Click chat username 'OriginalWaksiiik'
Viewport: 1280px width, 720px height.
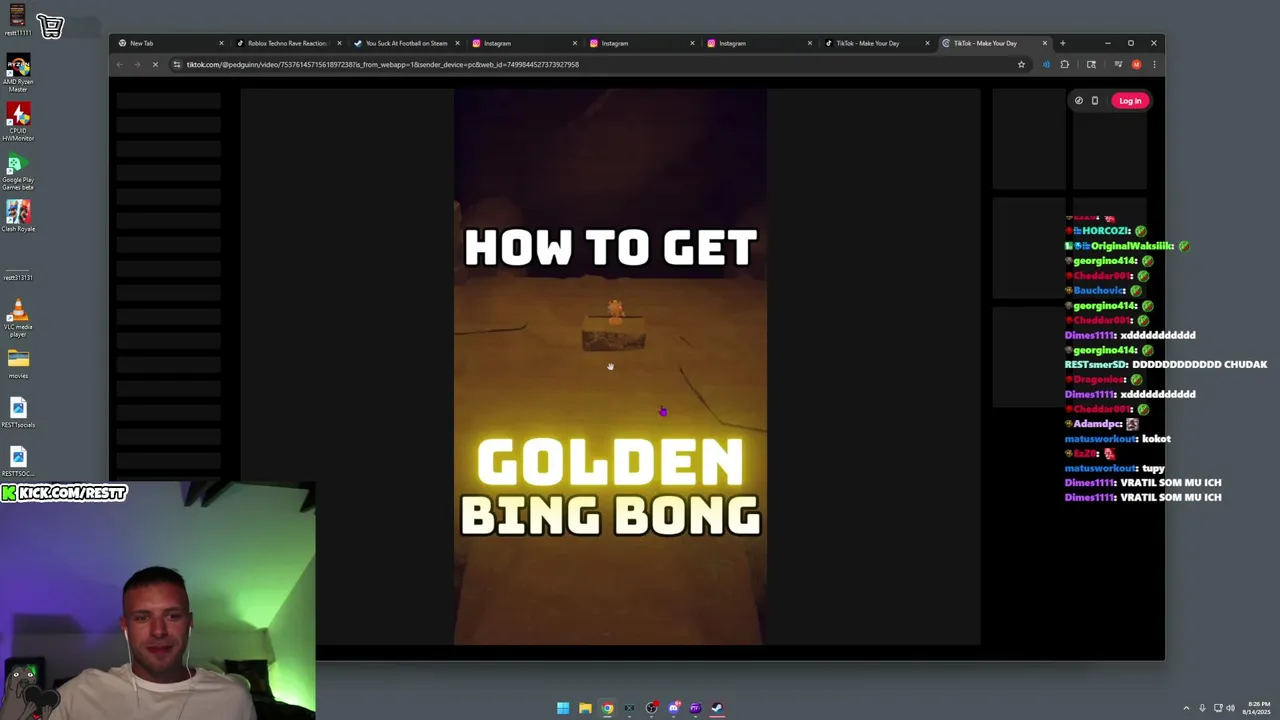[x=1132, y=246]
